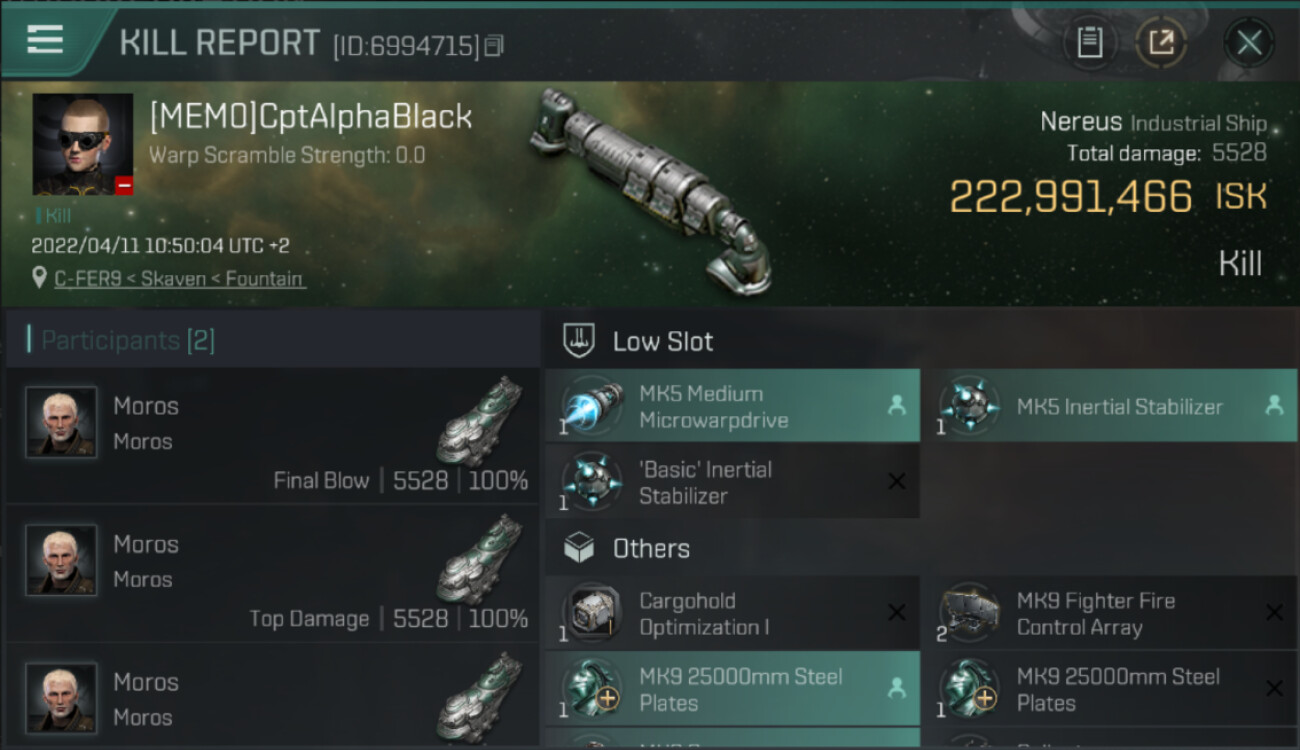Image resolution: width=1300 pixels, height=750 pixels.
Task: Click the clipboard report icon
Action: [1089, 43]
